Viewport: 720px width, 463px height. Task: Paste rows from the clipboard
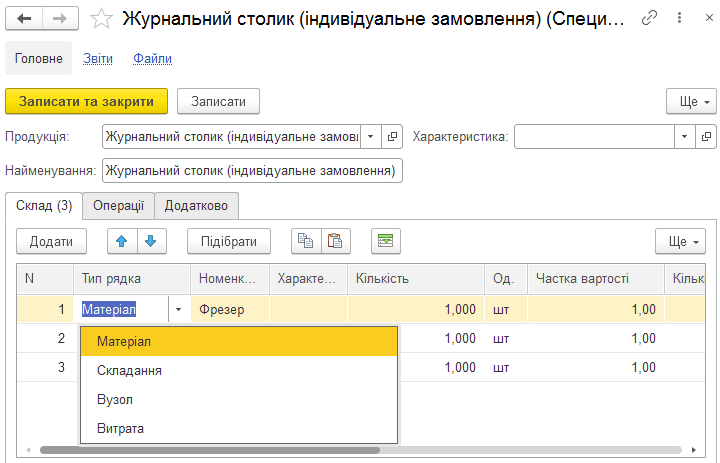pos(335,241)
